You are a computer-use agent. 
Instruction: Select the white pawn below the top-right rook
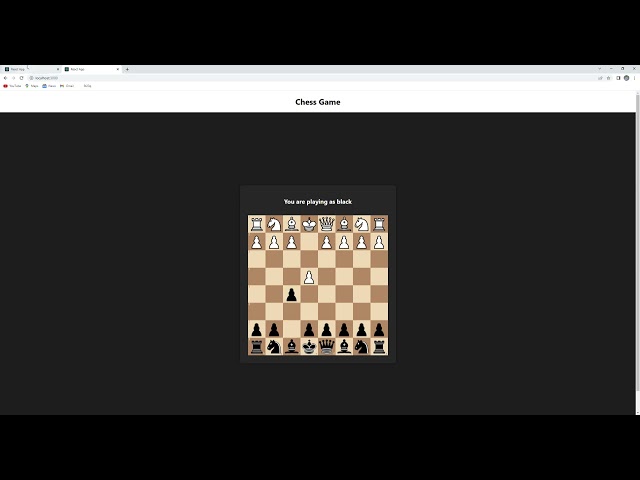click(x=379, y=242)
